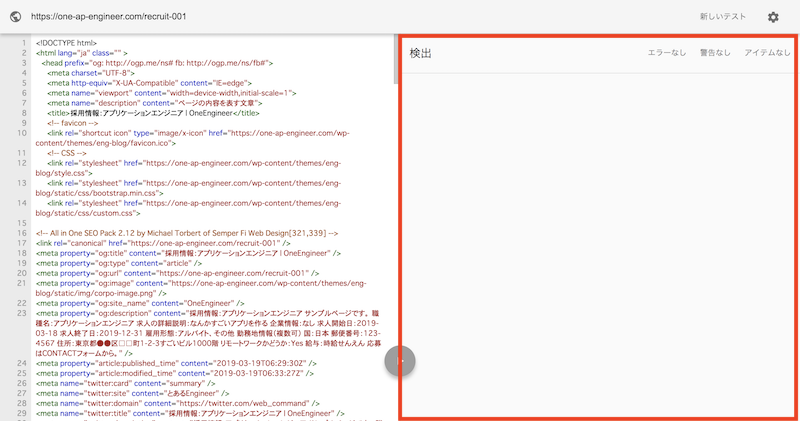Click the article:modified_time line
The height and width of the screenshot is (421, 800).
[175, 374]
